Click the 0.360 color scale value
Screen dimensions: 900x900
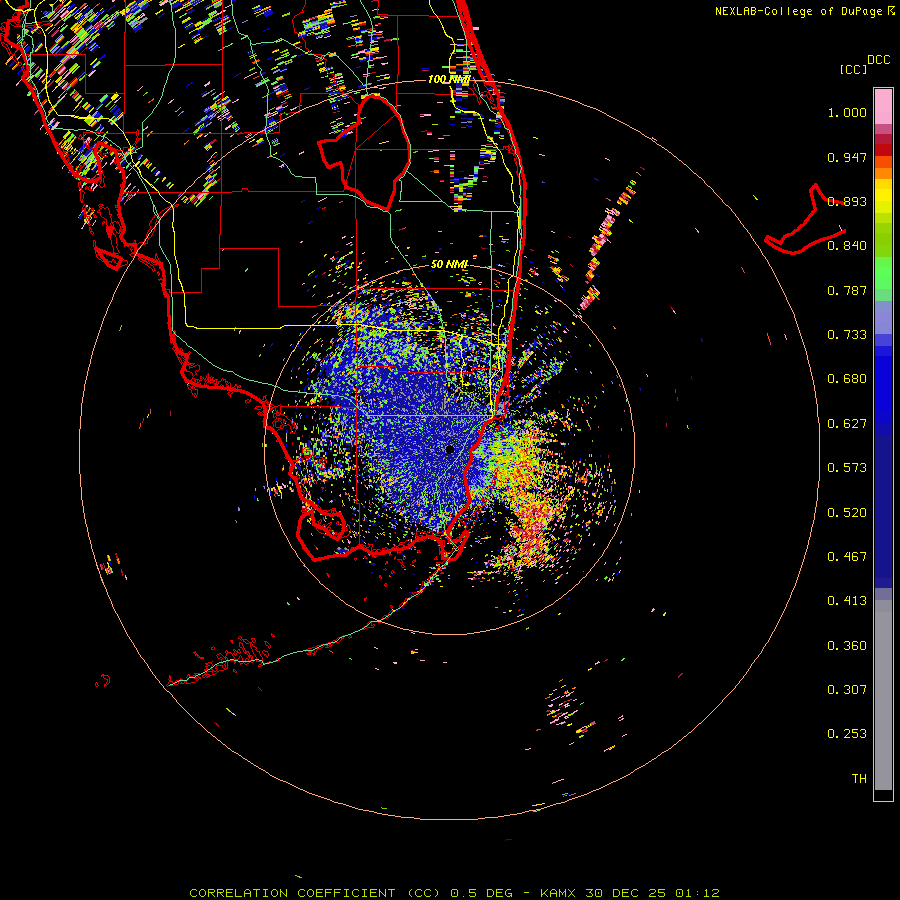point(847,646)
